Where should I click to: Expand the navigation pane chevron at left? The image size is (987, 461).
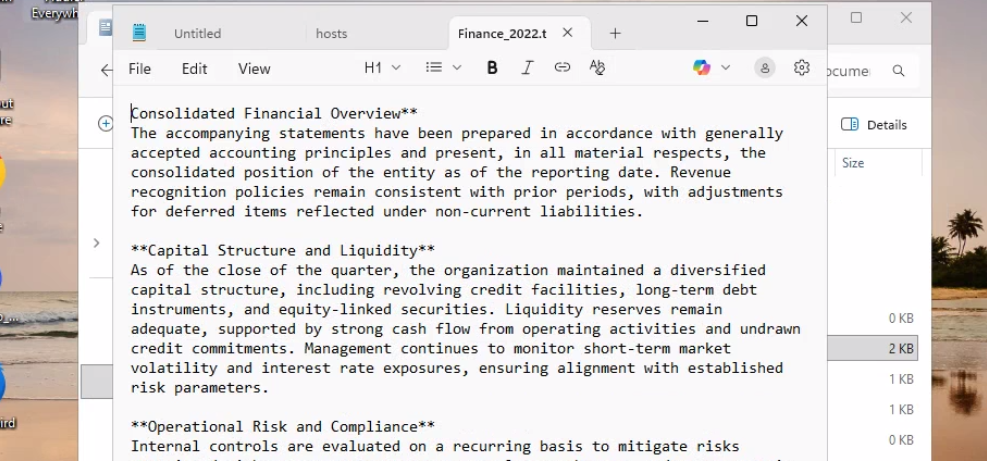click(96, 243)
